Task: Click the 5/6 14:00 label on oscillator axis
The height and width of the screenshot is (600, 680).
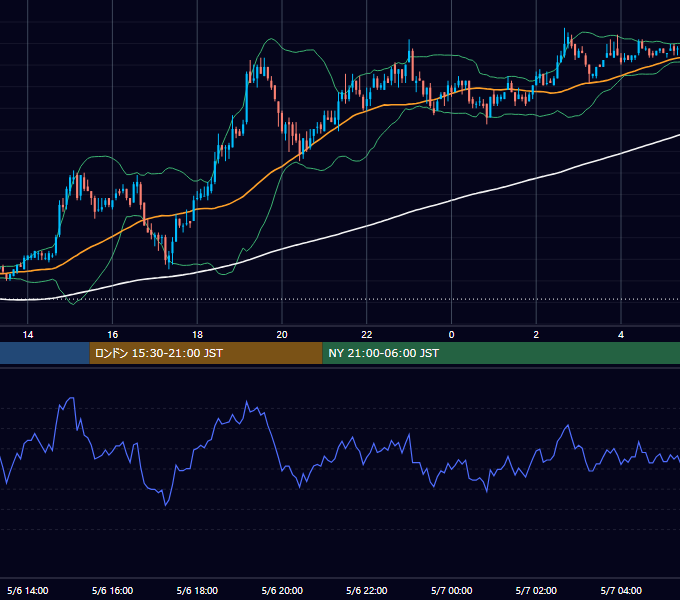Action: pos(28,590)
